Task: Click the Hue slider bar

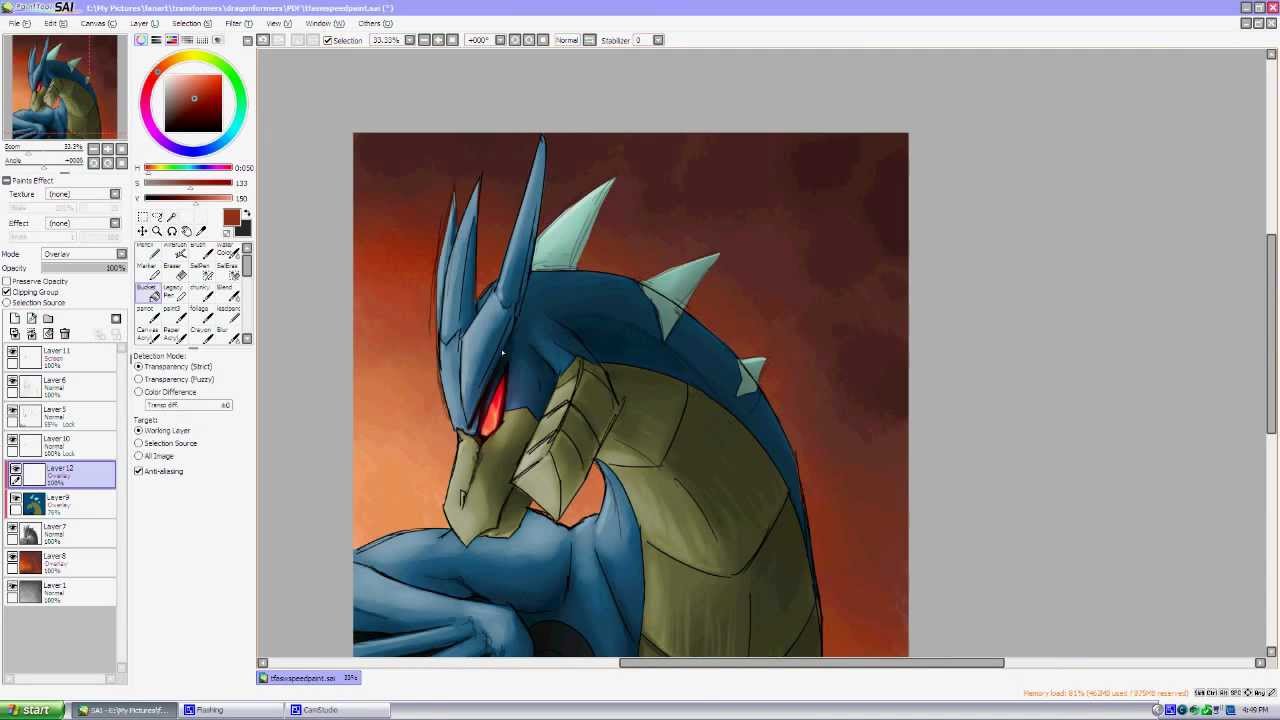Action: (x=188, y=168)
